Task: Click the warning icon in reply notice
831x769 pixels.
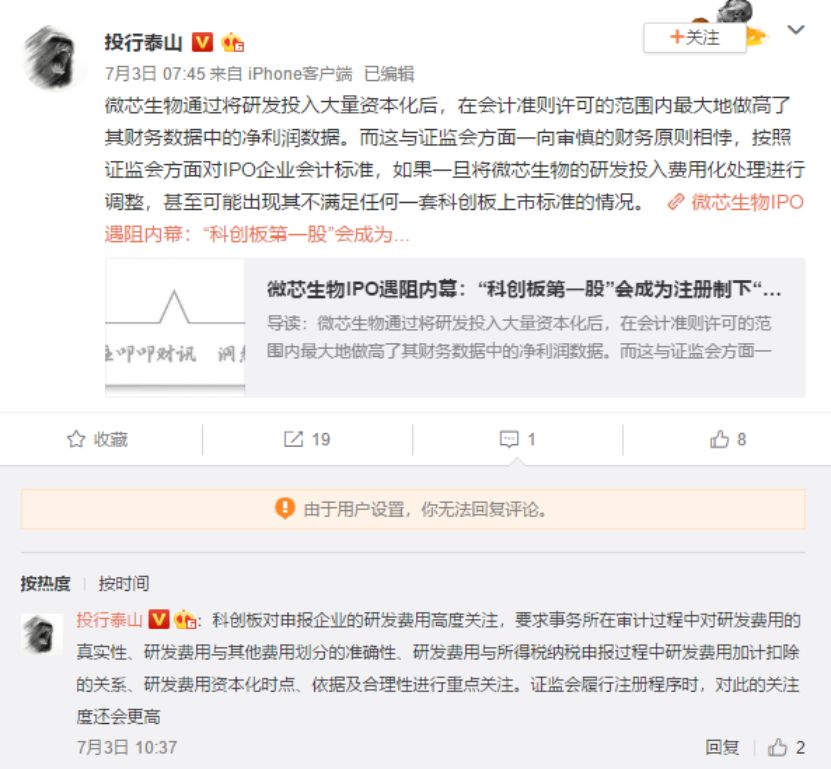Action: (x=285, y=509)
